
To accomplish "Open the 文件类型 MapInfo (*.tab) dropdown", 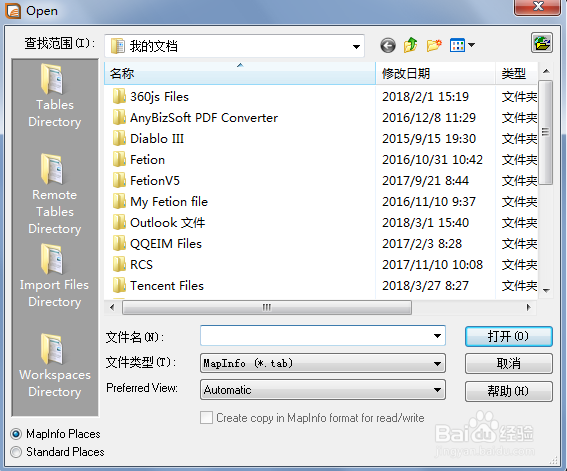I will click(323, 363).
